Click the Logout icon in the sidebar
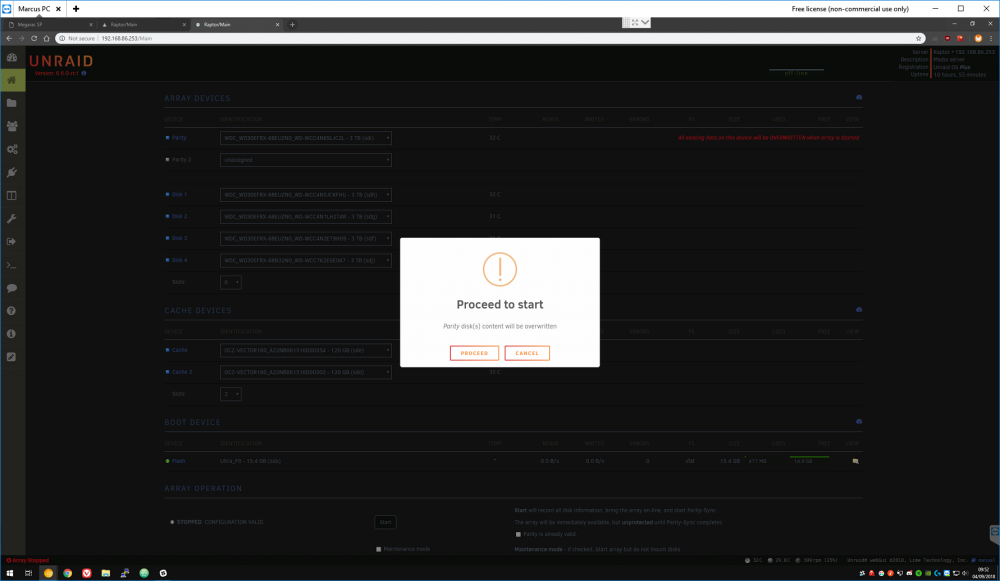The height and width of the screenshot is (581, 1000). point(11,242)
